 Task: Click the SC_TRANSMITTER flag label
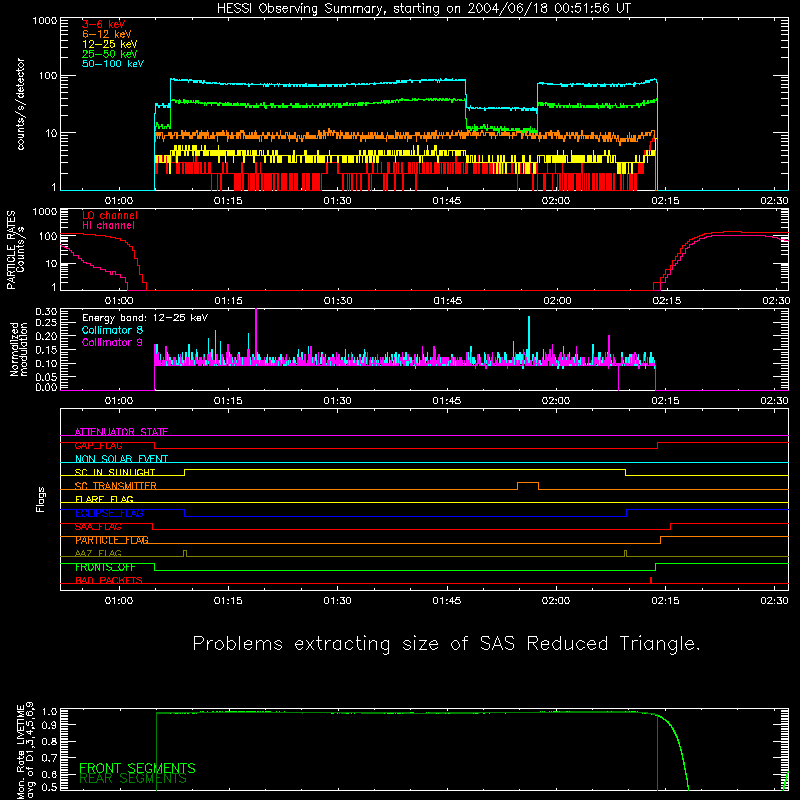(115, 486)
